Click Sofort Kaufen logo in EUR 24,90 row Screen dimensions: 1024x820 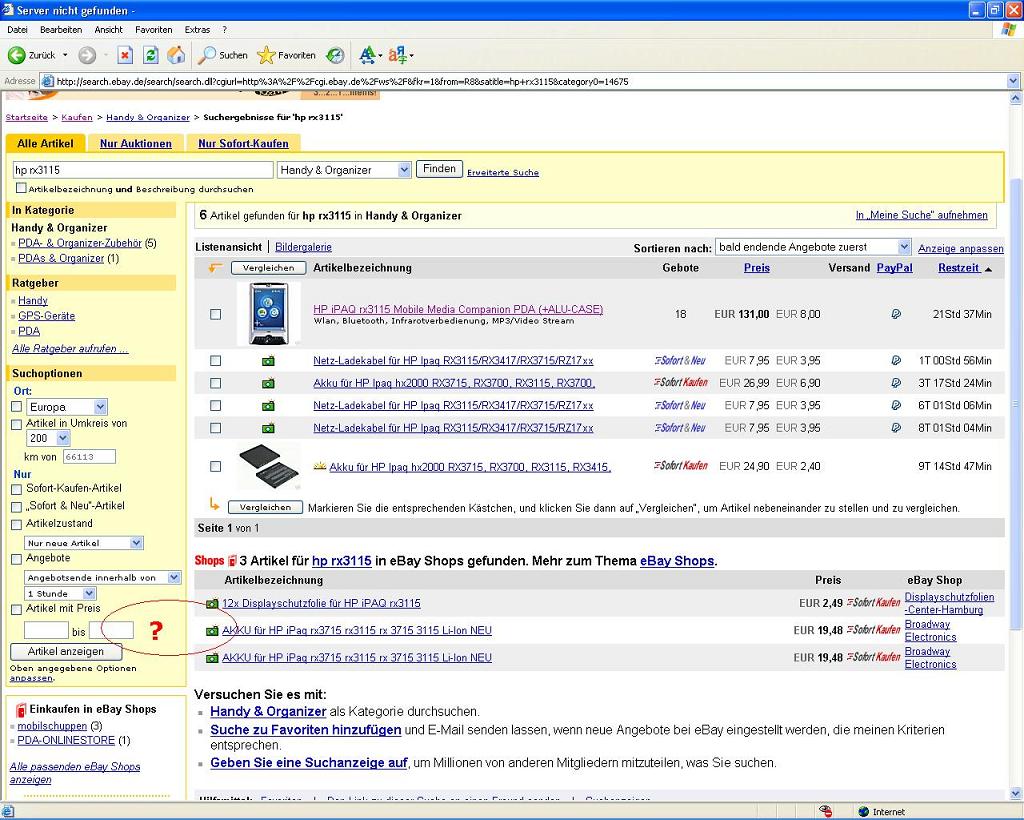[x=680, y=466]
